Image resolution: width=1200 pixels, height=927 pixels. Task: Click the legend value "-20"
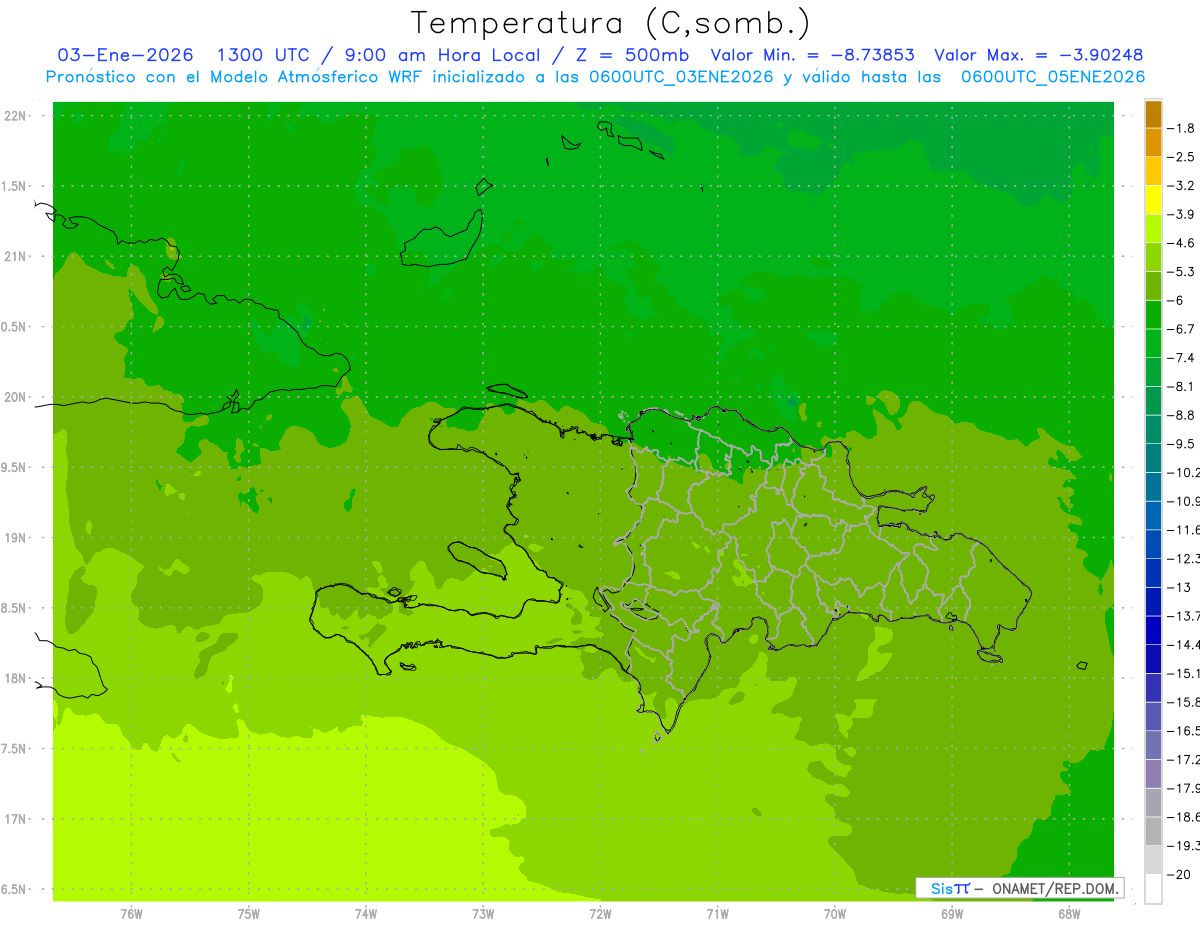click(1178, 875)
